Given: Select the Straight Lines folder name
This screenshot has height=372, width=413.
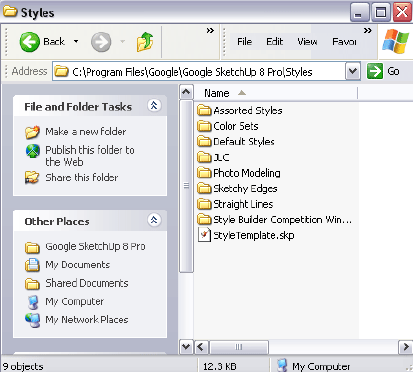Looking at the screenshot, I should (243, 204).
